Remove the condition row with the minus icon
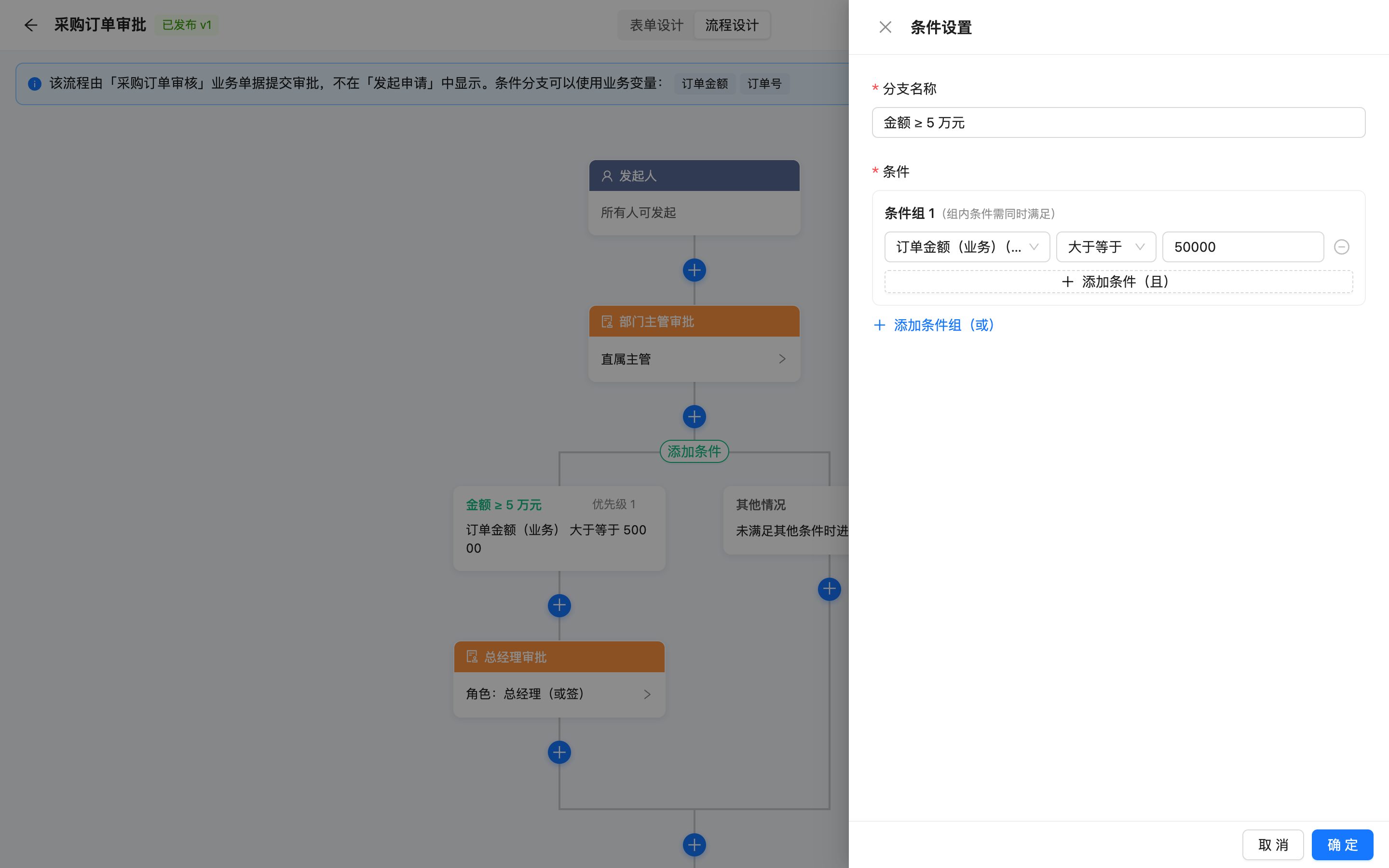 pos(1341,247)
